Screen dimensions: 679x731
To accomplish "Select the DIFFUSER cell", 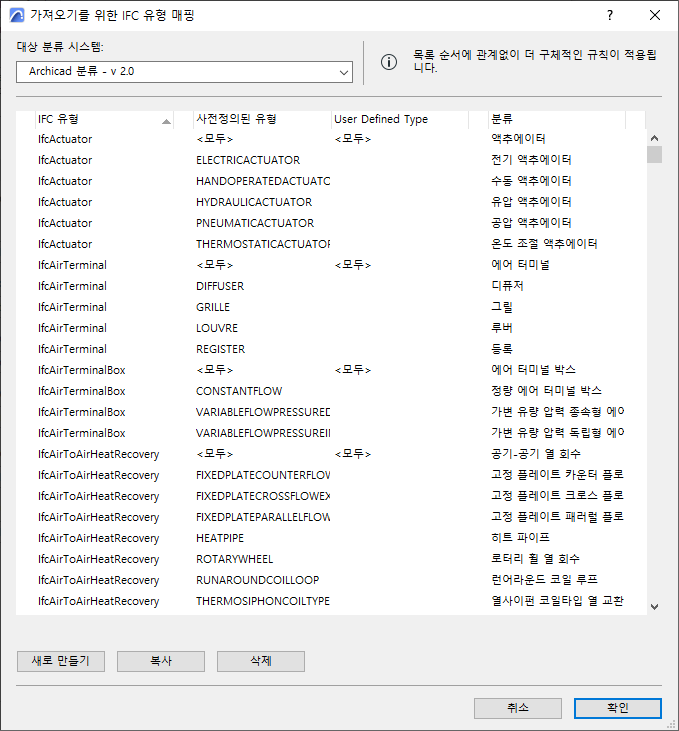I will pos(220,286).
